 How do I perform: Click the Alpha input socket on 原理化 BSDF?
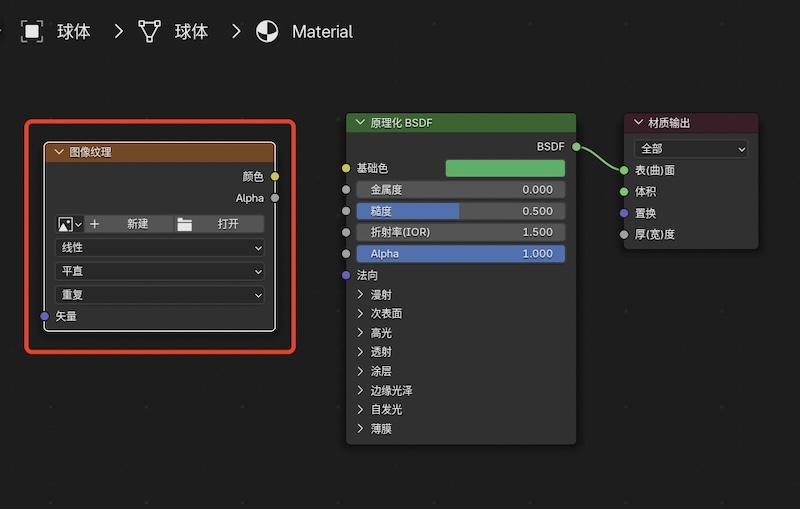(346, 253)
